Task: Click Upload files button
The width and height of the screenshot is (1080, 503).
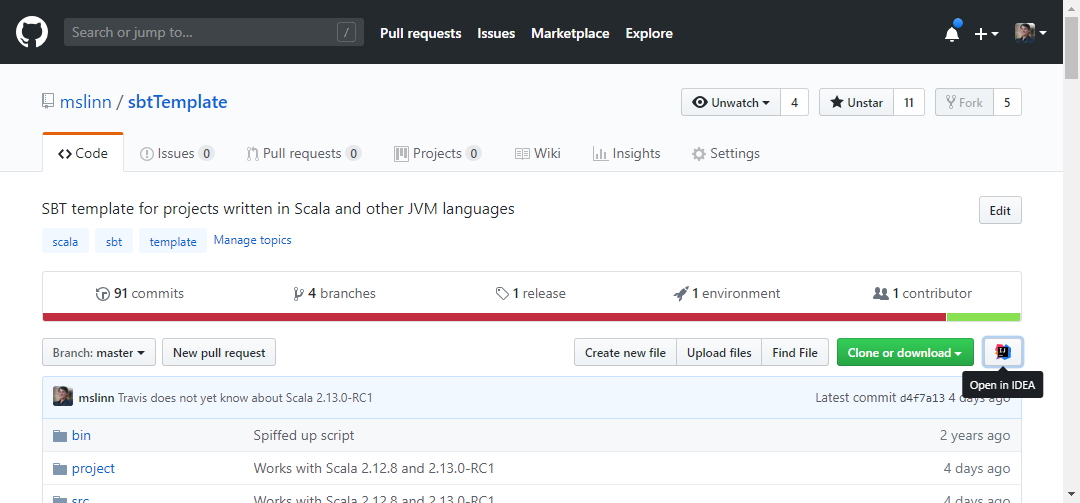Action: pos(719,352)
